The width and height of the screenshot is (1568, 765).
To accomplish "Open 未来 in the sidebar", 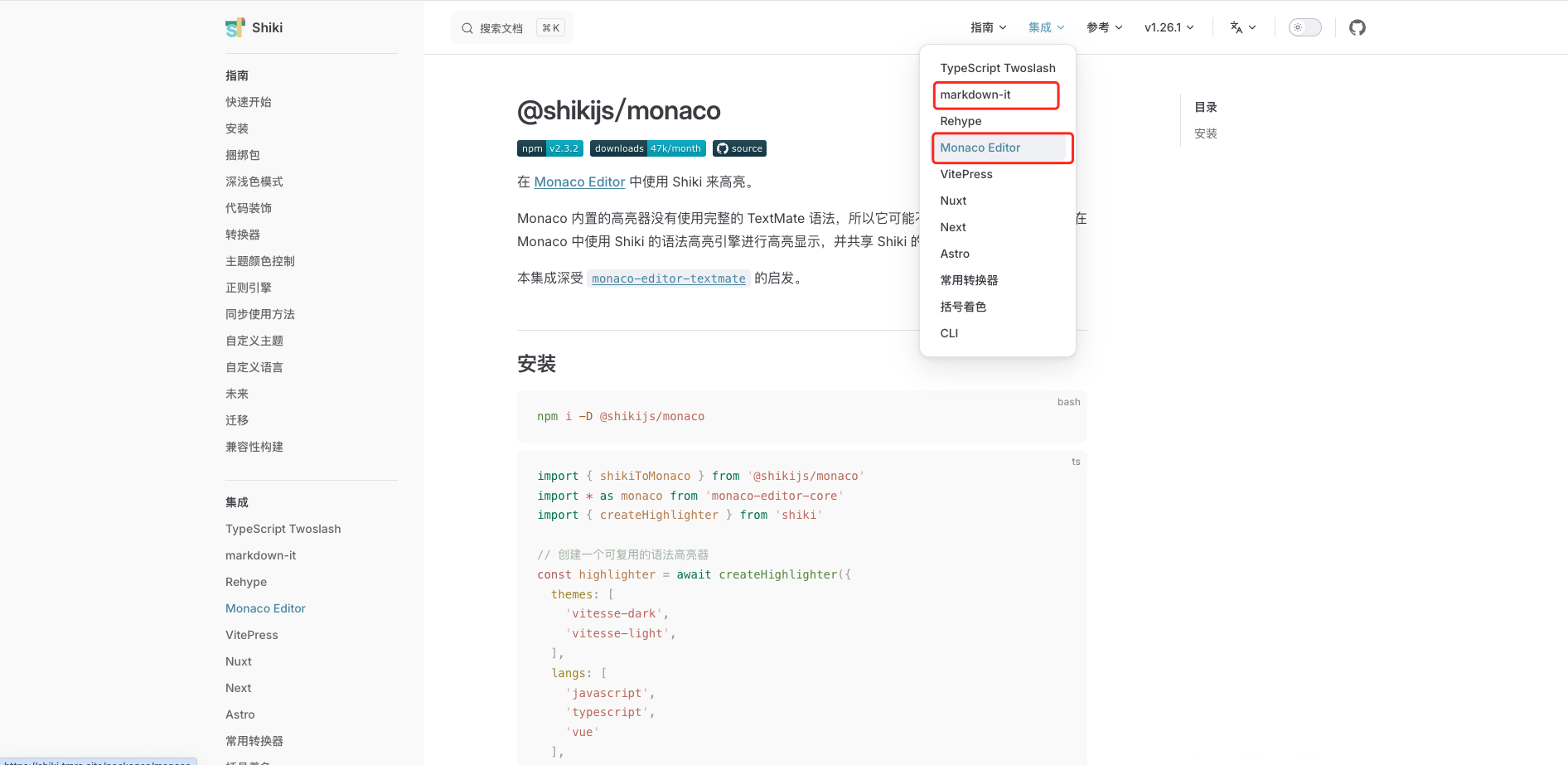I will tap(237, 394).
